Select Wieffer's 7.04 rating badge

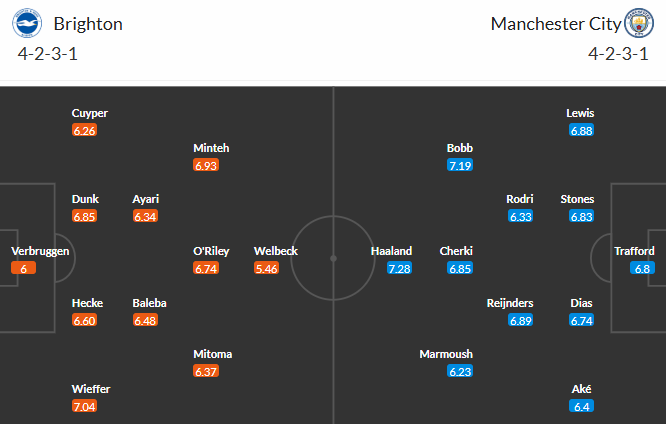[85, 406]
